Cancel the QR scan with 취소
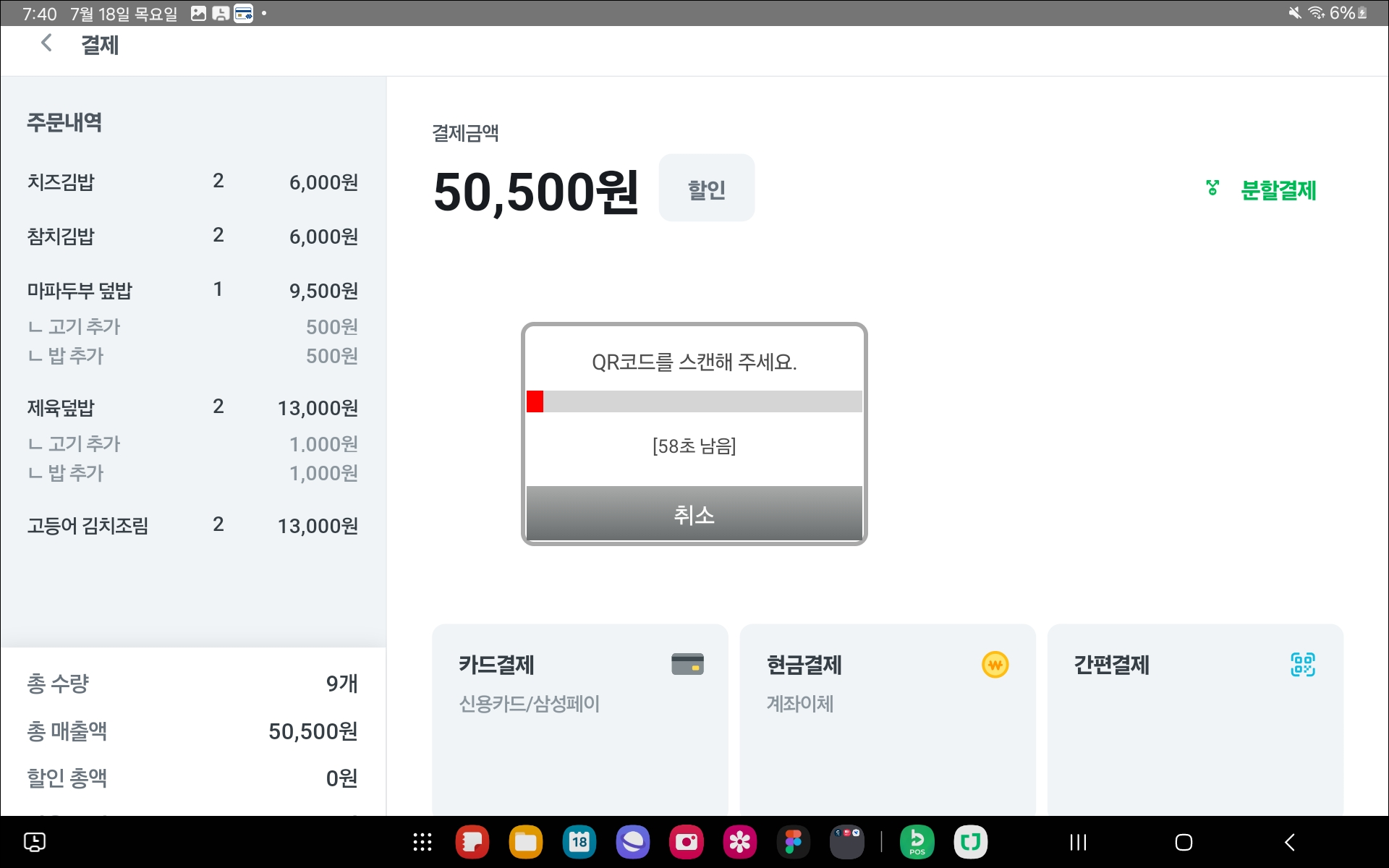Image resolution: width=1389 pixels, height=868 pixels. 694,514
